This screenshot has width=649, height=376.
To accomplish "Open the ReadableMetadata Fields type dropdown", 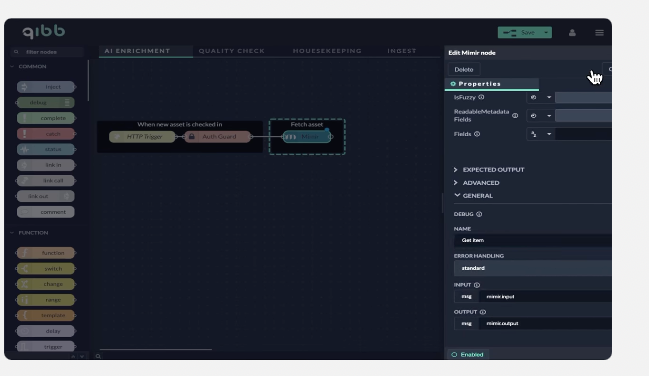I will (540, 116).
